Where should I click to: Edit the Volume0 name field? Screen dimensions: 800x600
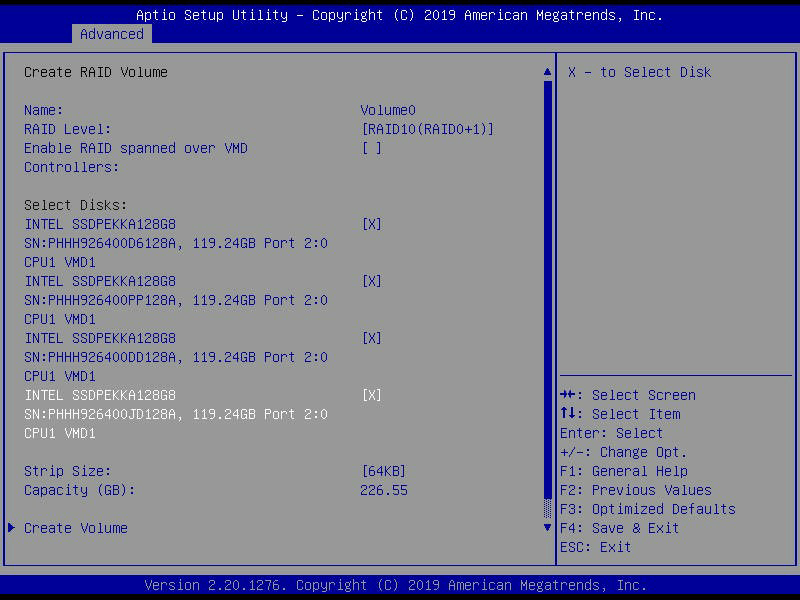pos(388,110)
